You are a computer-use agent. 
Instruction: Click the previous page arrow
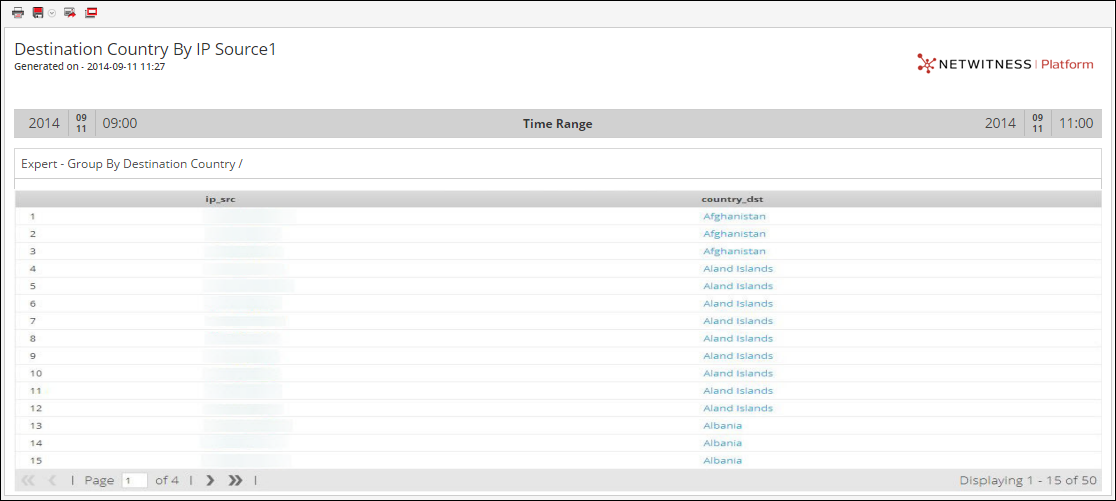coord(52,480)
